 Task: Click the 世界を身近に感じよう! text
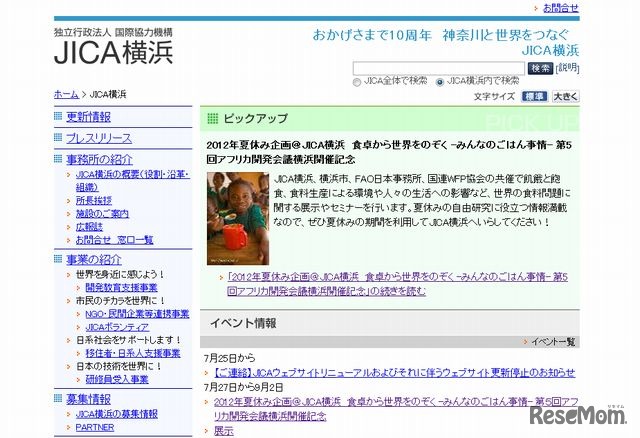pyautogui.click(x=120, y=274)
